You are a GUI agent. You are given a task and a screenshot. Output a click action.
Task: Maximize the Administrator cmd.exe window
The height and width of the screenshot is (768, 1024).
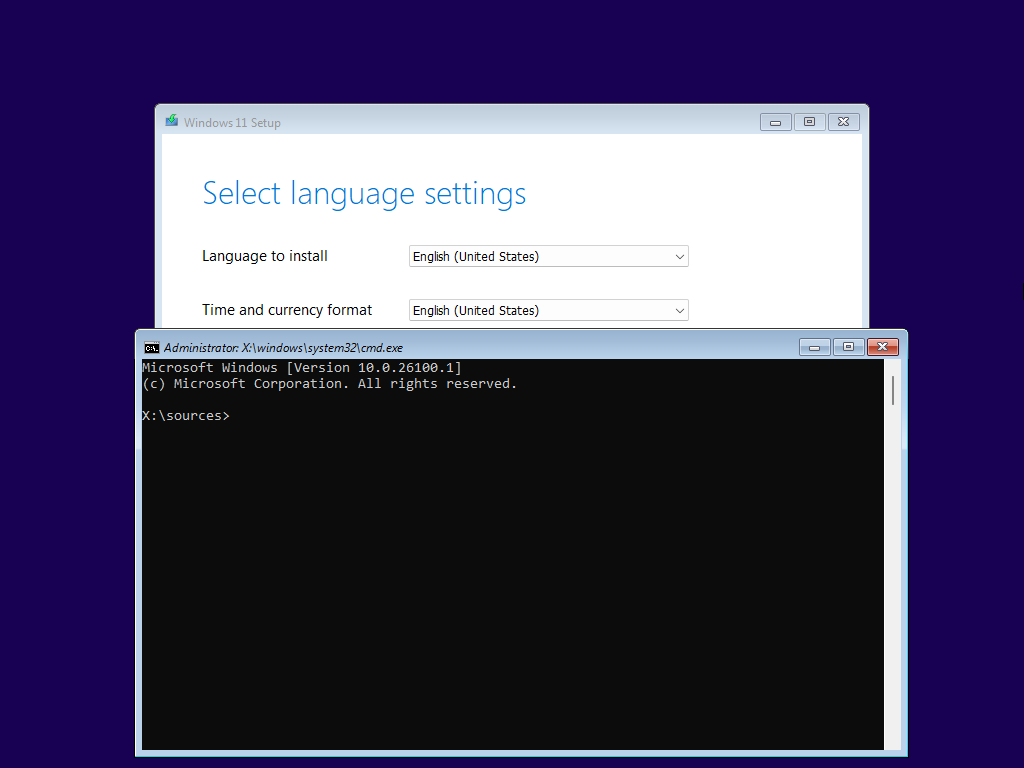click(848, 347)
